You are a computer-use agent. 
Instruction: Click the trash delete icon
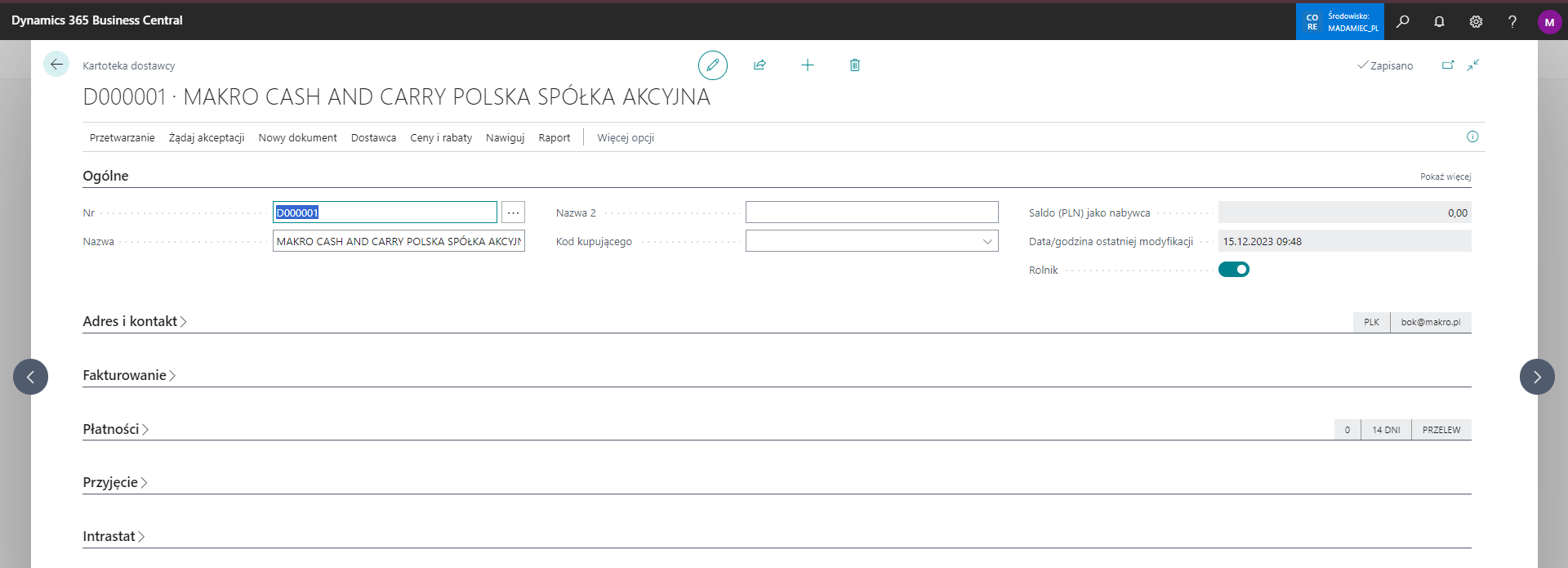854,65
